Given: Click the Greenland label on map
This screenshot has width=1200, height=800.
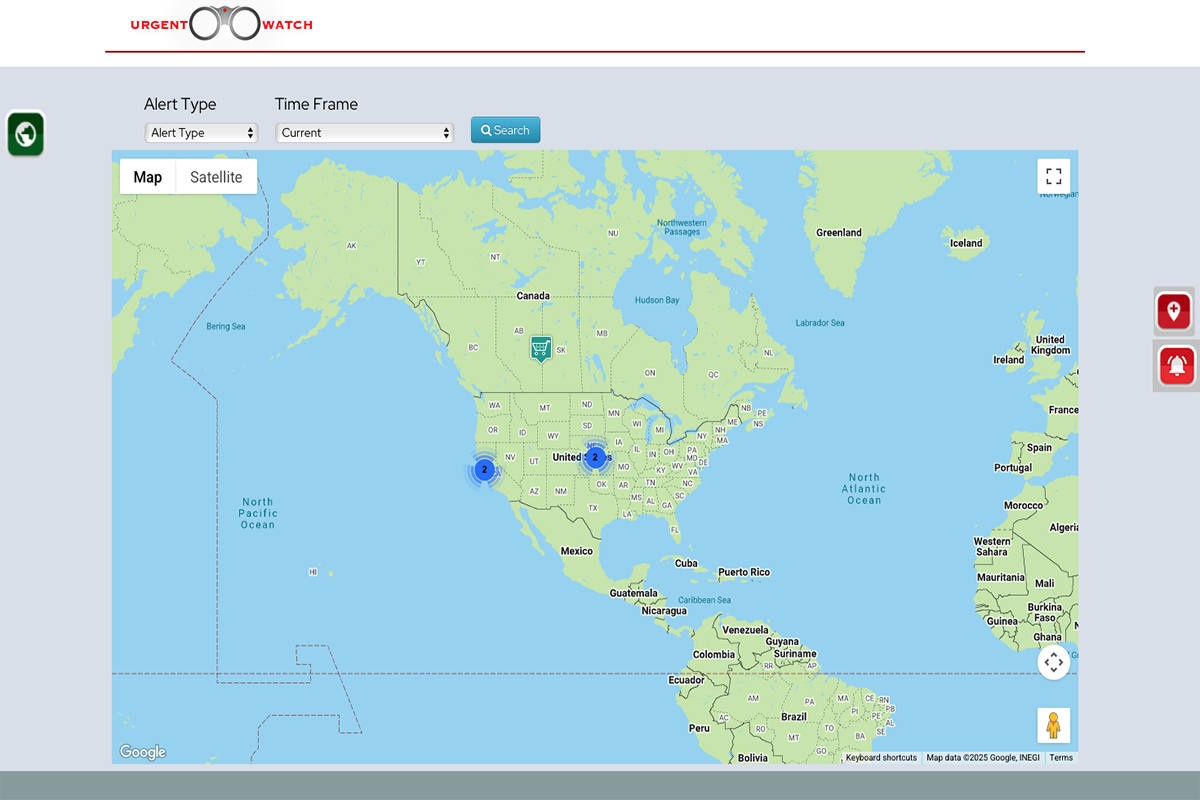Looking at the screenshot, I should (838, 233).
